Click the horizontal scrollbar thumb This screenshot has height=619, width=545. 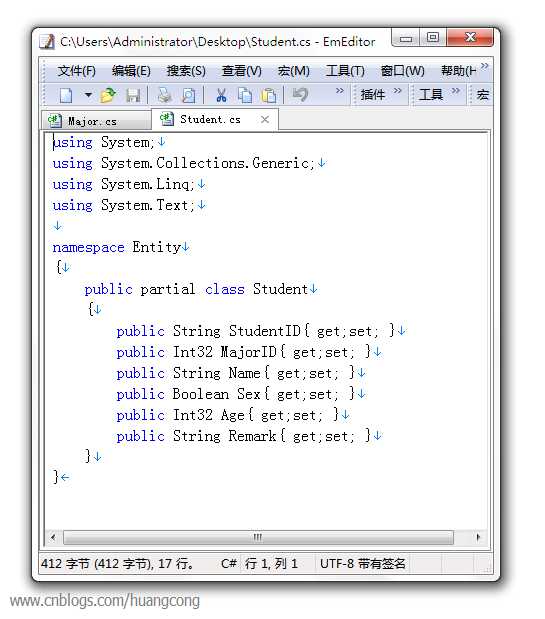[x=258, y=537]
